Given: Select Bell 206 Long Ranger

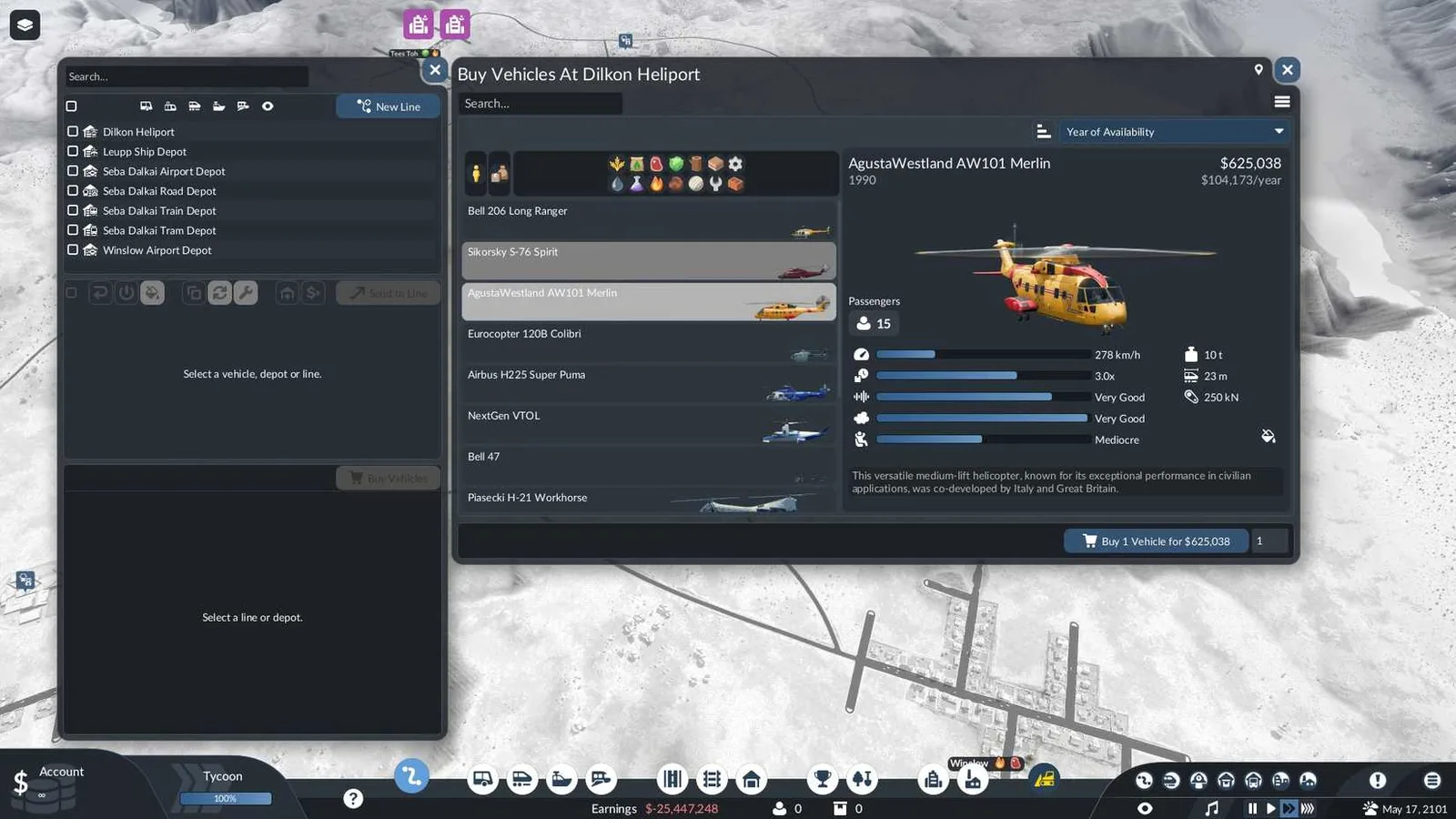Looking at the screenshot, I should pyautogui.click(x=649, y=220).
